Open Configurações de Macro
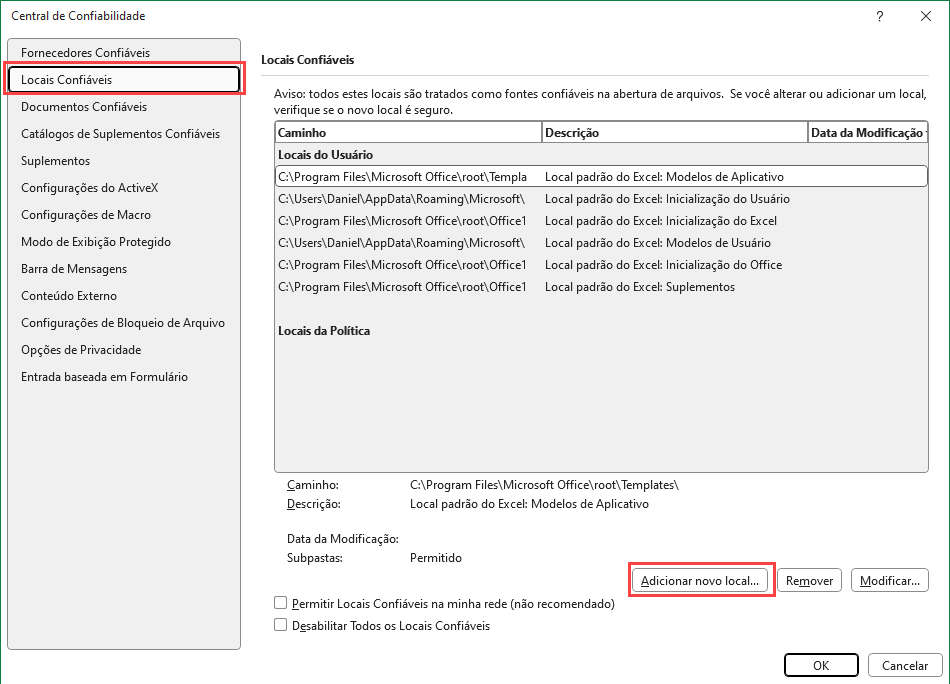The width and height of the screenshot is (950, 684). tap(124, 214)
